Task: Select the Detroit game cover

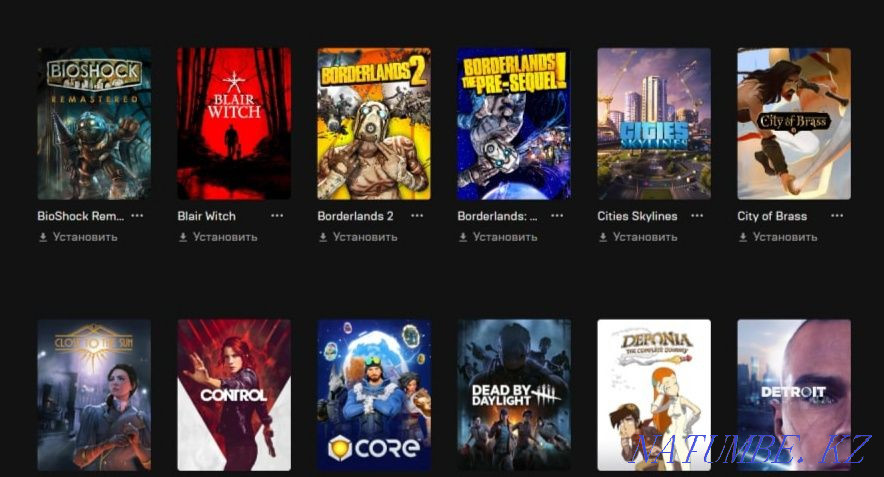Action: (x=794, y=395)
